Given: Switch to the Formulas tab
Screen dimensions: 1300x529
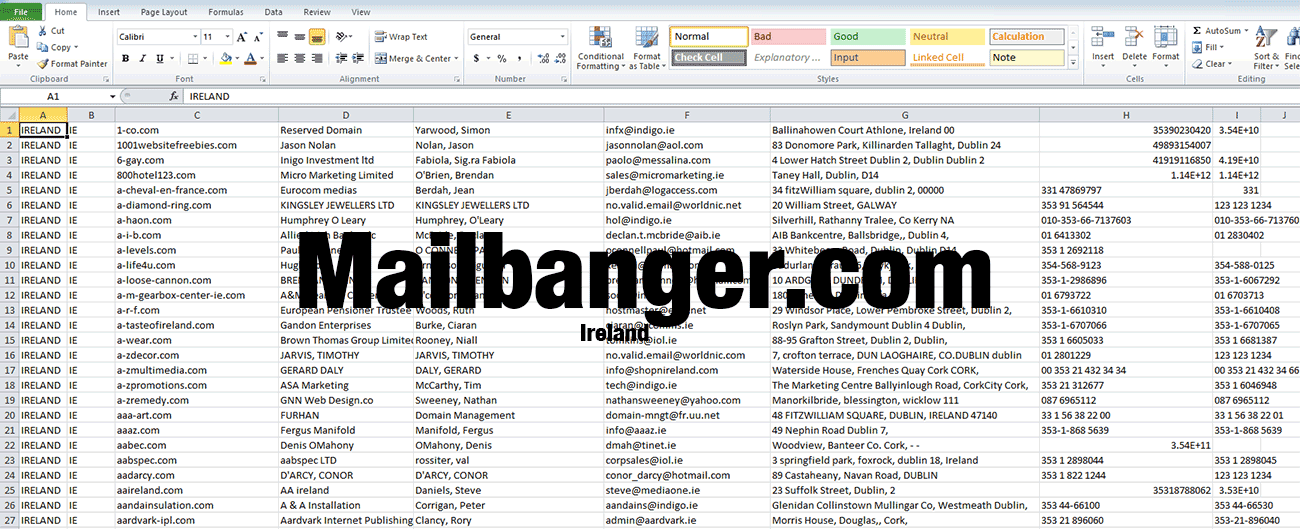Looking at the screenshot, I should click(226, 12).
